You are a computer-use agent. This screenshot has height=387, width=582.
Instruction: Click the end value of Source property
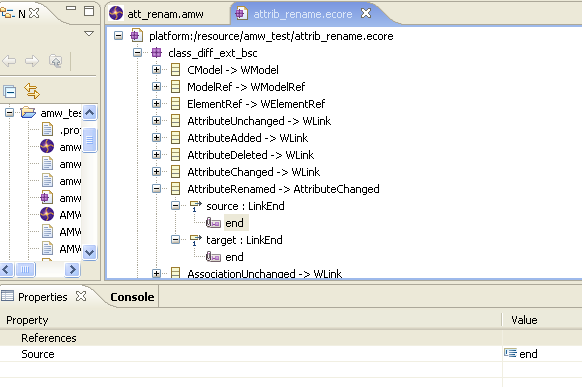(x=528, y=354)
